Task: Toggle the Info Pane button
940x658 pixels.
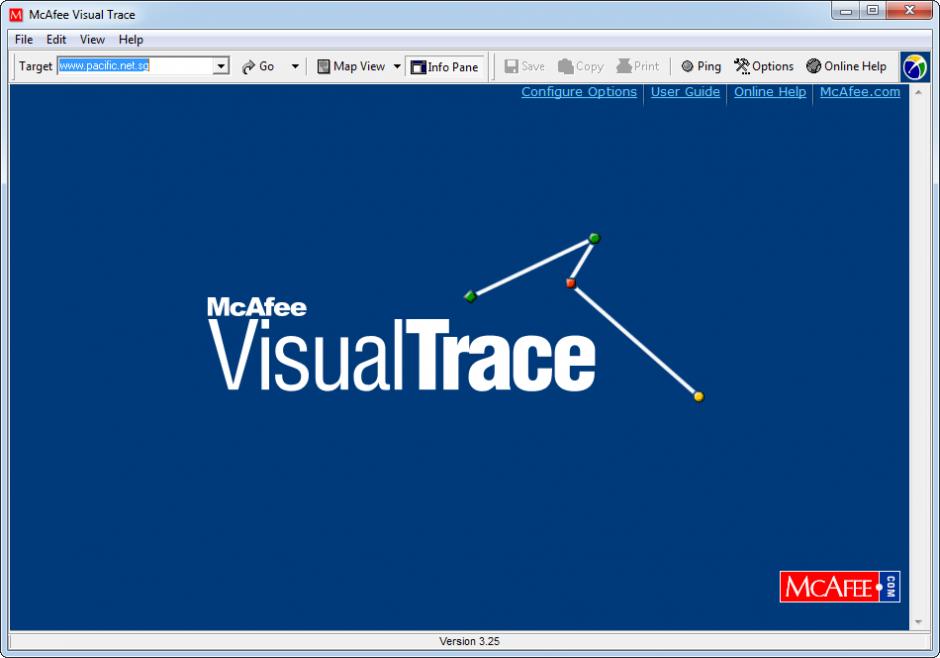Action: pyautogui.click(x=445, y=67)
